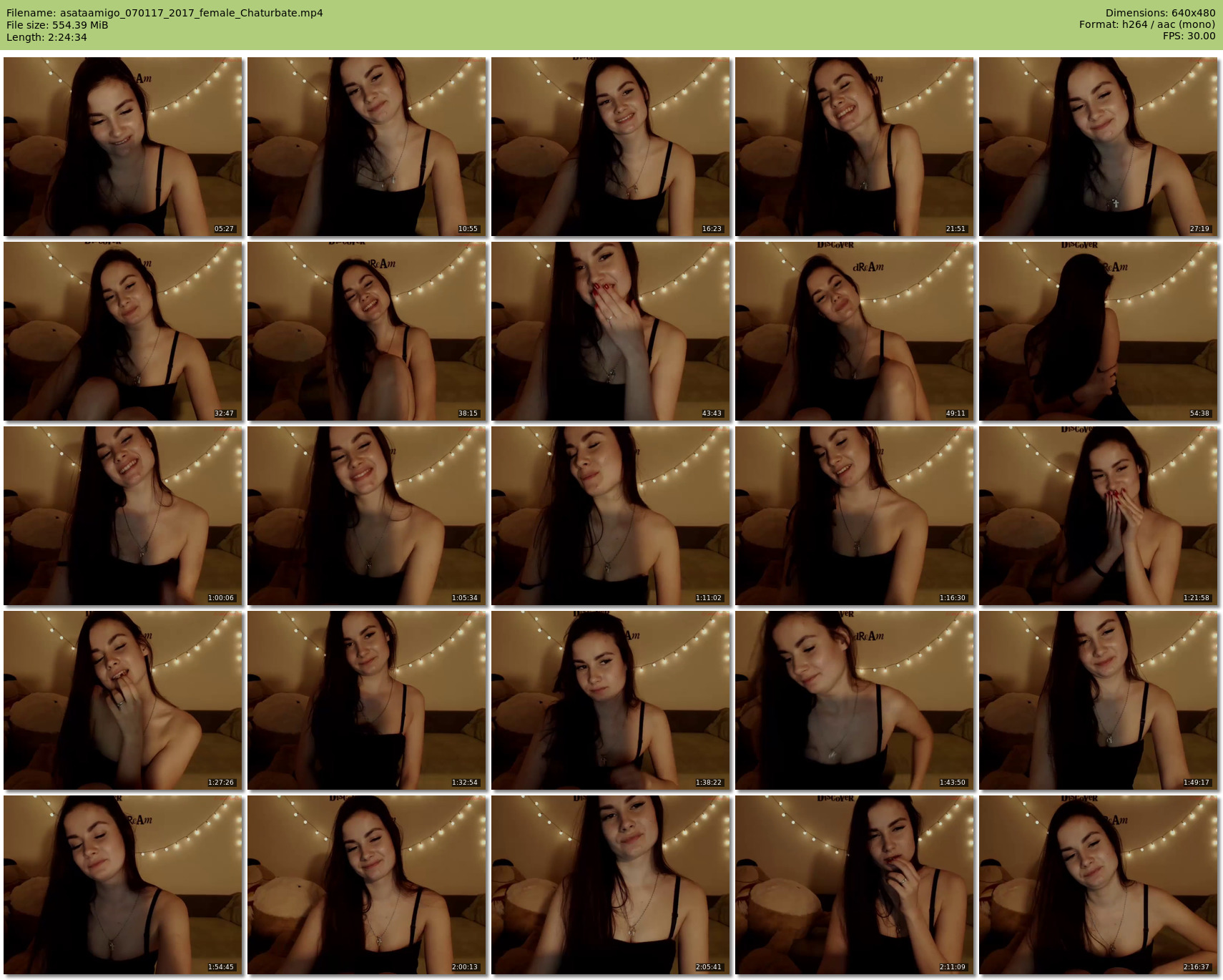
Task: Open the thumbnail at 2:05:41
Action: [611, 885]
